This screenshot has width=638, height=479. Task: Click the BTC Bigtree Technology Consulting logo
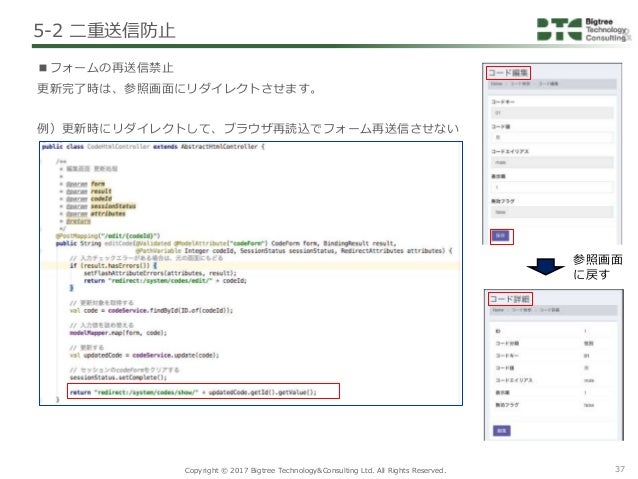[x=583, y=29]
